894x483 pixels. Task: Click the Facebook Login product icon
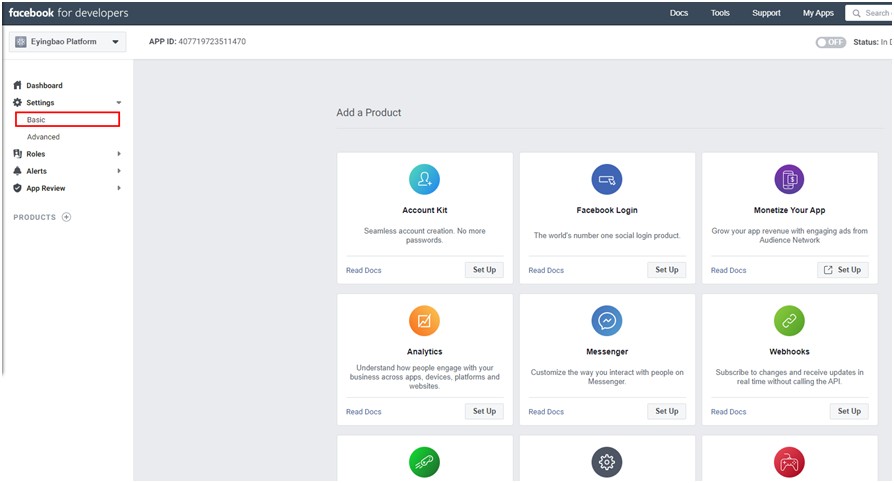[x=607, y=179]
